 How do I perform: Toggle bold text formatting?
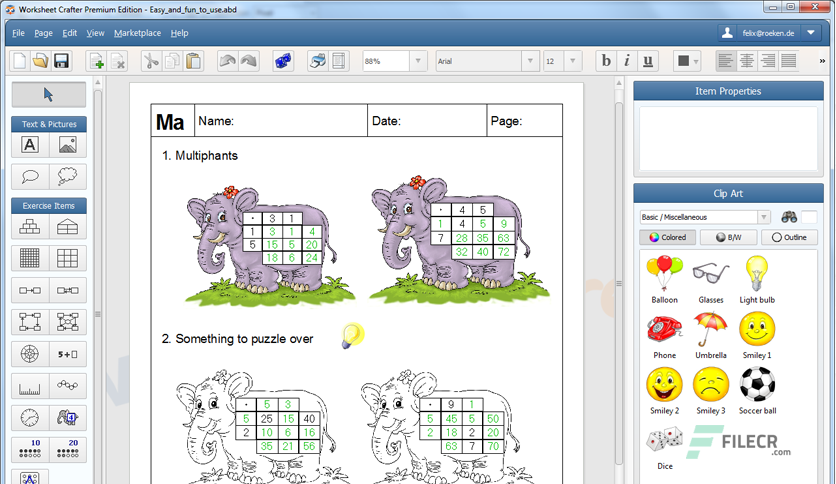click(606, 61)
